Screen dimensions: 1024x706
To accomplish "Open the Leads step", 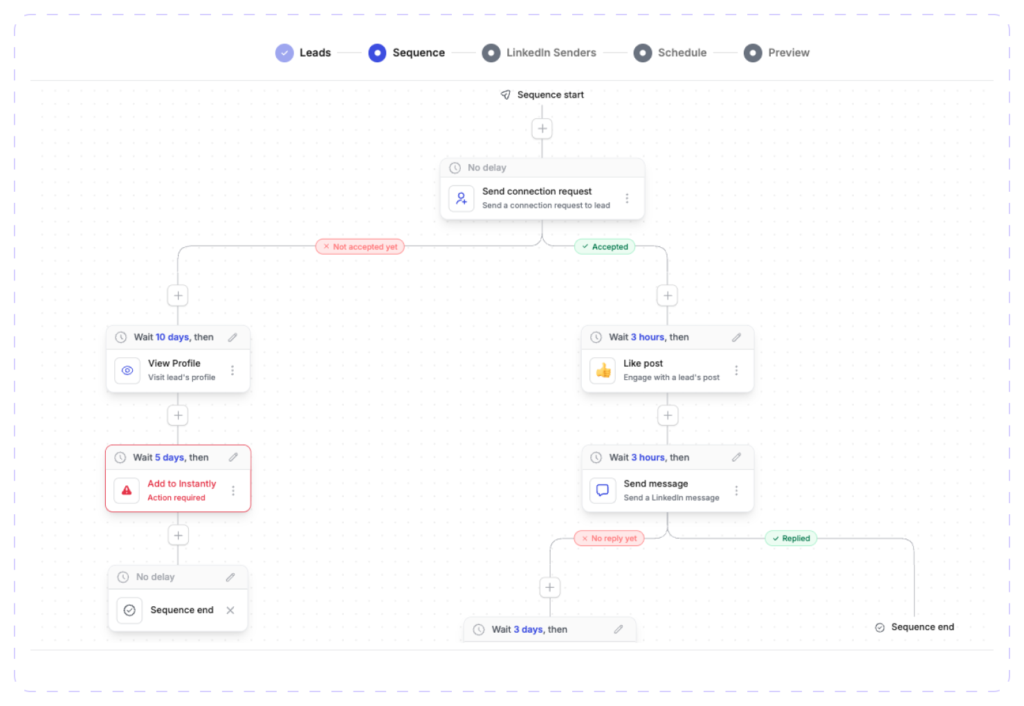I will [303, 53].
